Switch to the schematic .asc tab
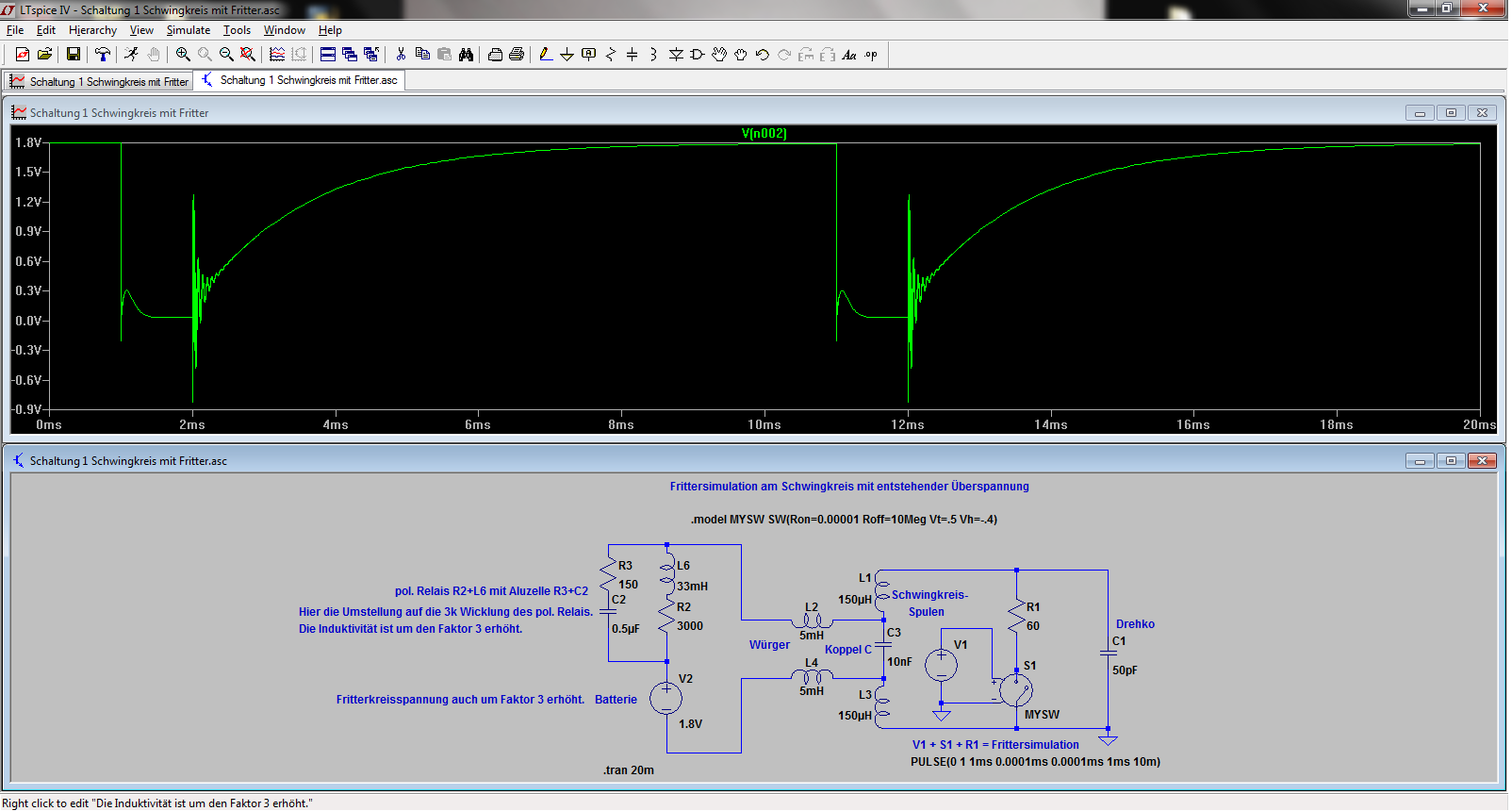Screen dimensions: 1512x811 (x=300, y=81)
